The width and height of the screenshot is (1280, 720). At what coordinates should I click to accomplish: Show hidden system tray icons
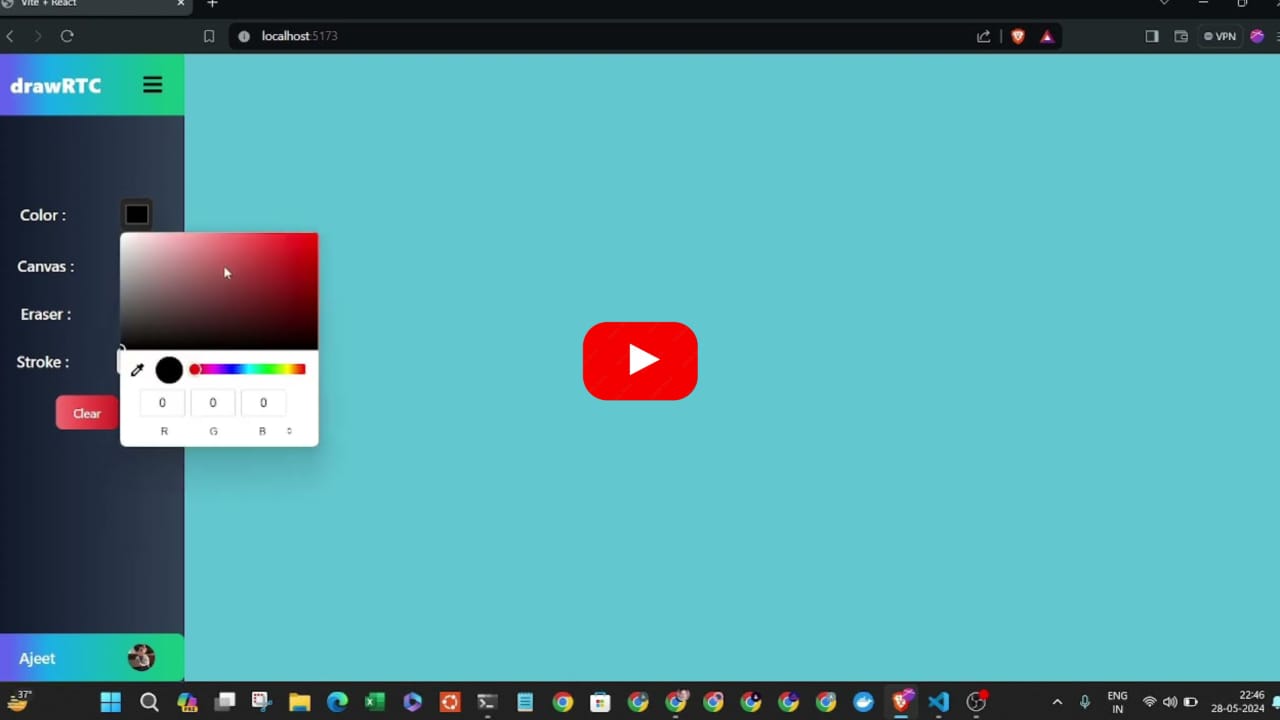click(1057, 702)
